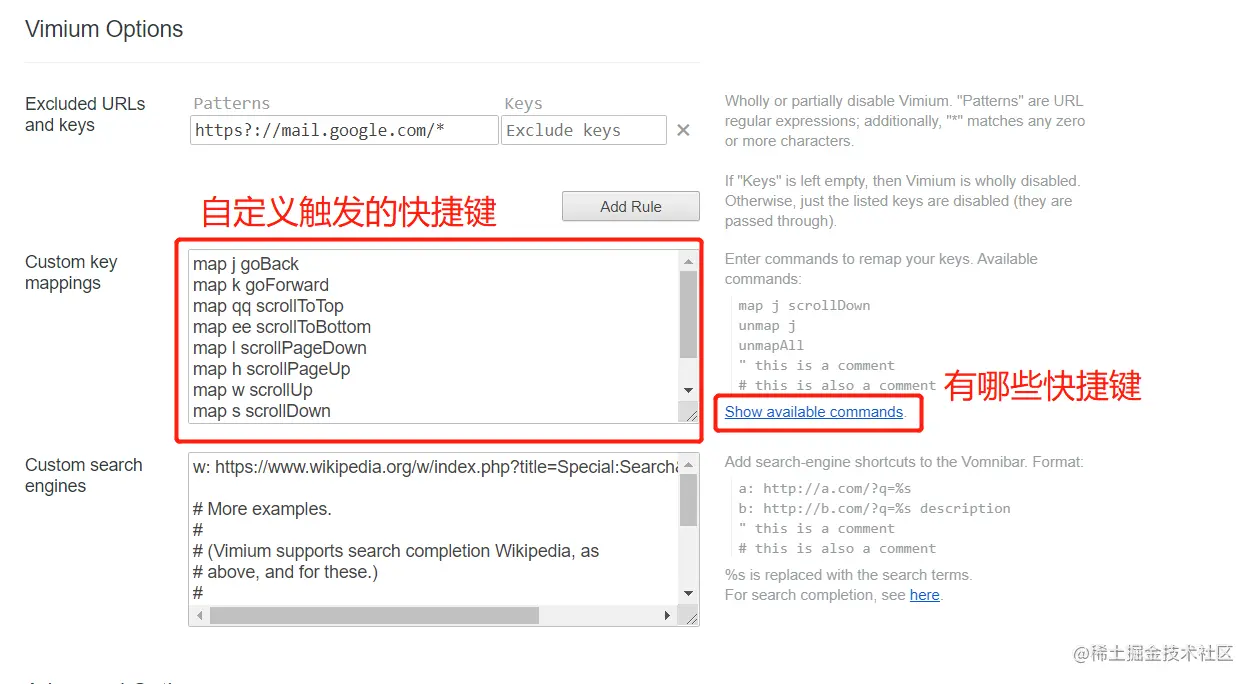Click the 'Vimium Options' page heading
The image size is (1254, 684).
coord(104,29)
